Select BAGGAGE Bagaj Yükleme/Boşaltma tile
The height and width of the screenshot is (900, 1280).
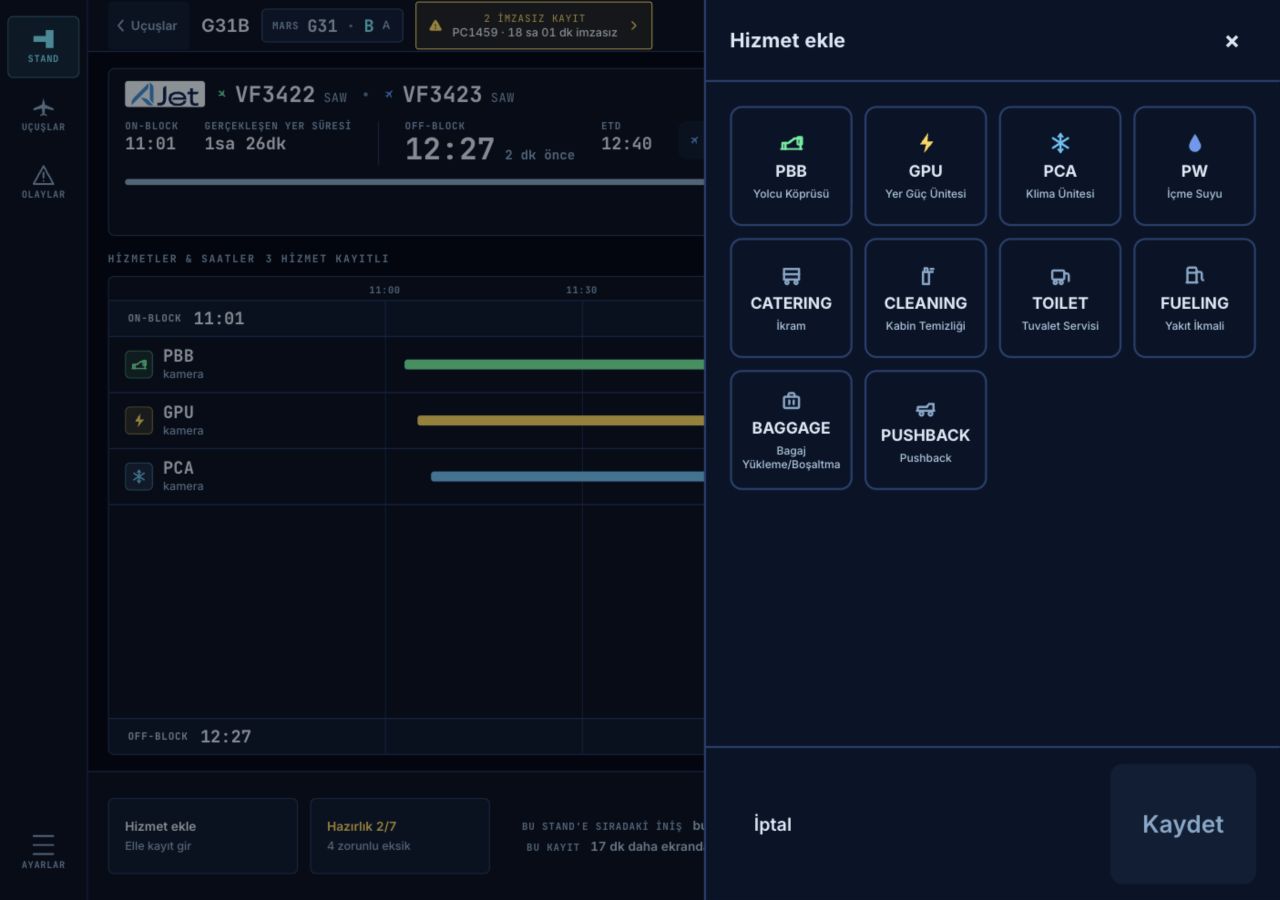791,430
